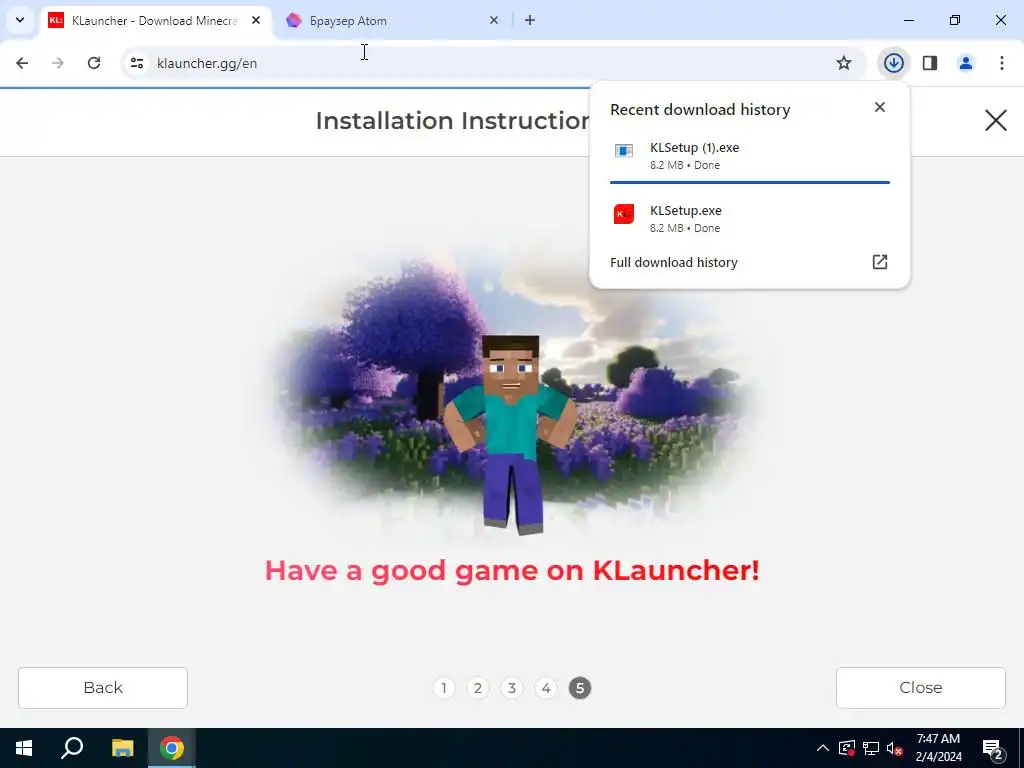1024x768 pixels.
Task: Close the recent download history popup
Action: [x=880, y=107]
